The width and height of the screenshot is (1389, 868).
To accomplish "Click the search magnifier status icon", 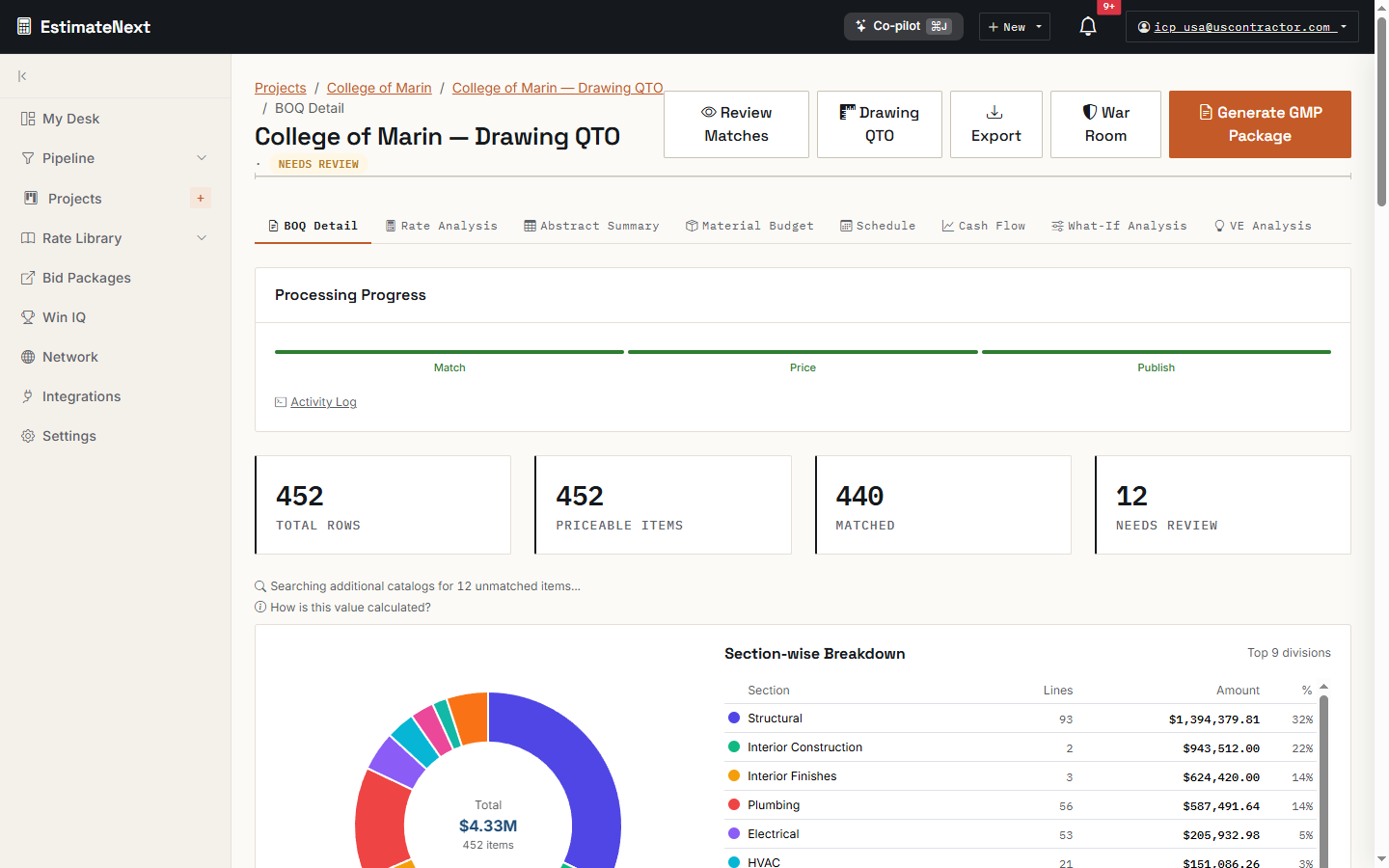I will 260,586.
